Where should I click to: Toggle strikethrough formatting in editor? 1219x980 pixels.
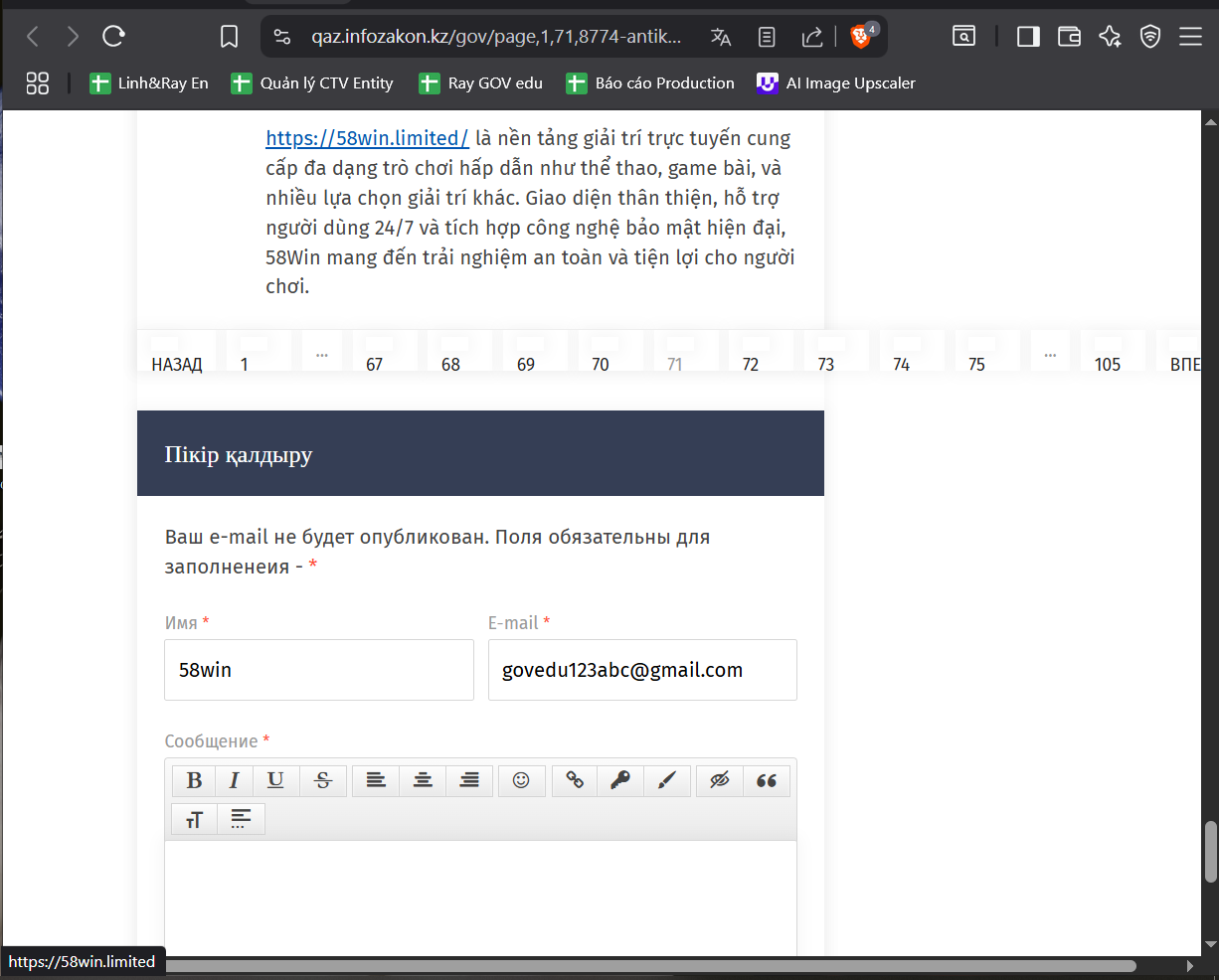coord(322,780)
